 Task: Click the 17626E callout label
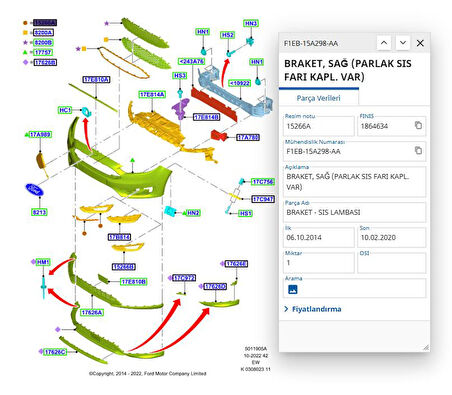pyautogui.click(x=236, y=264)
